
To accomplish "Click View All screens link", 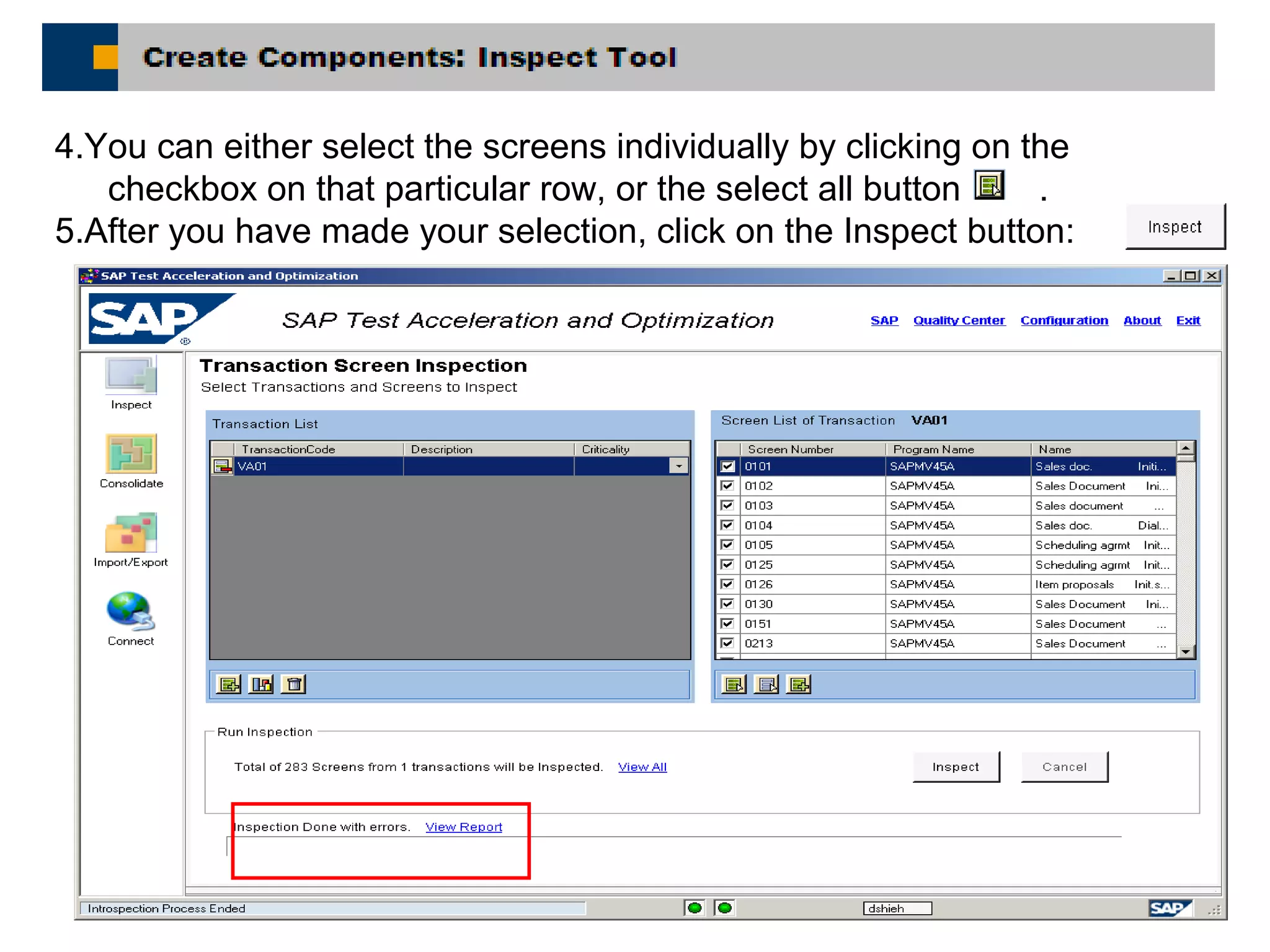I will [642, 767].
